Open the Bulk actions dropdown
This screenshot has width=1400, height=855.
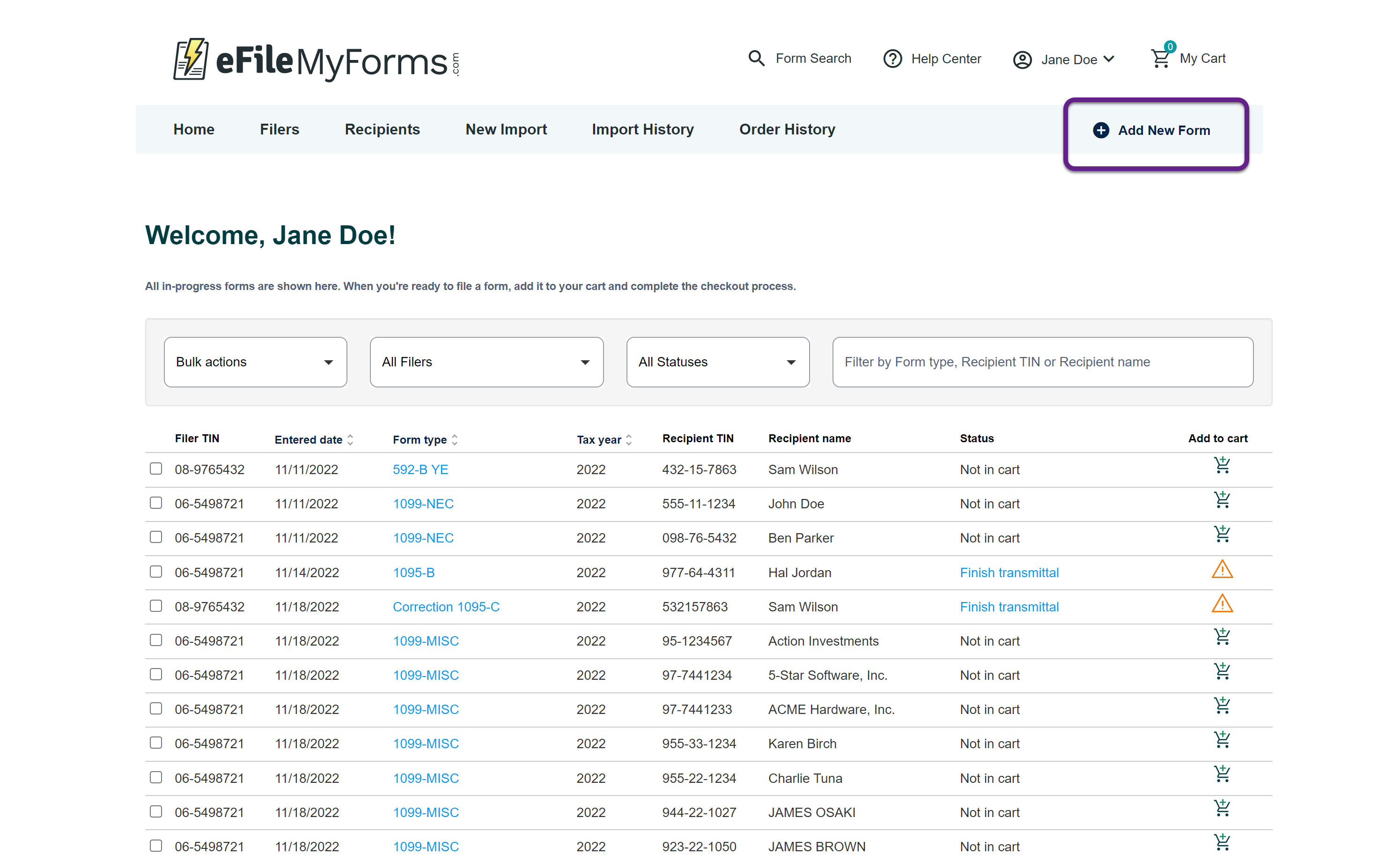click(x=255, y=362)
